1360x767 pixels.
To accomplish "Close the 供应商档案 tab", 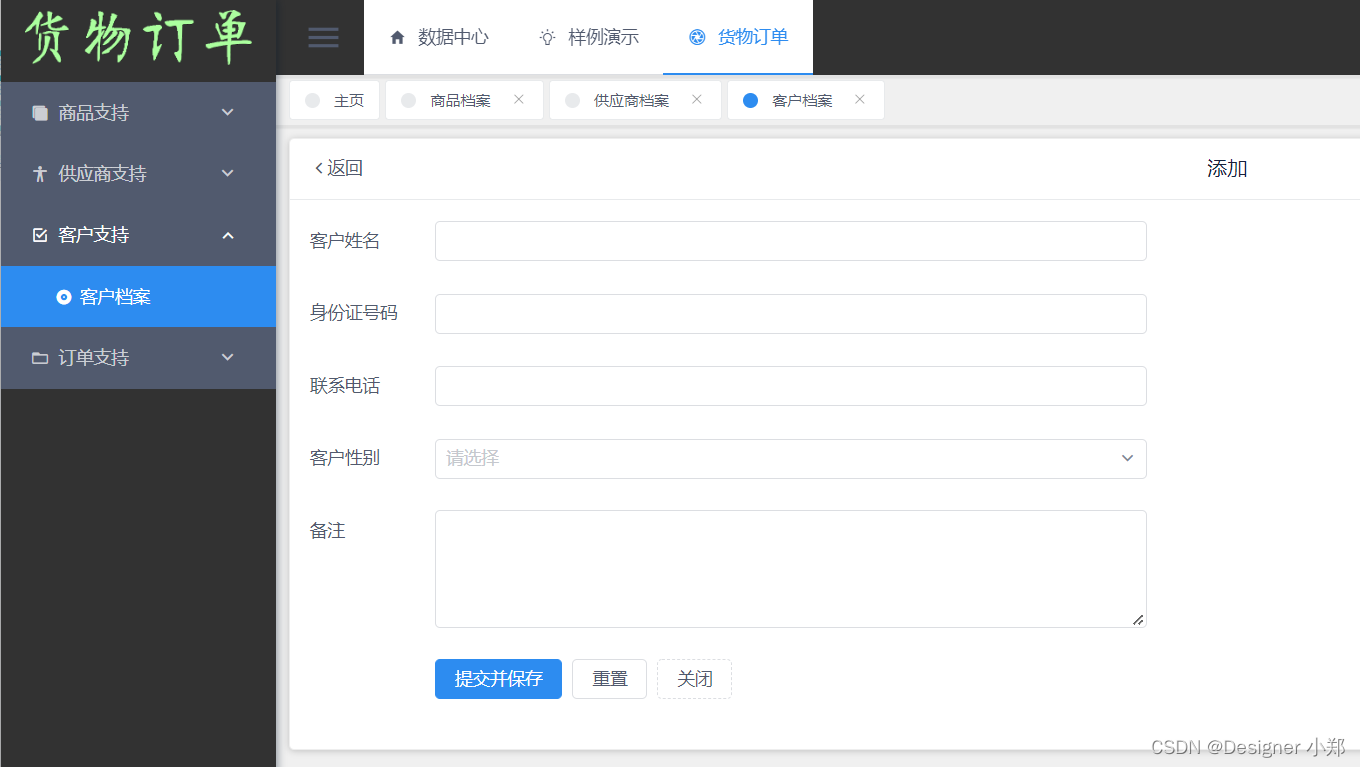I will (x=697, y=99).
